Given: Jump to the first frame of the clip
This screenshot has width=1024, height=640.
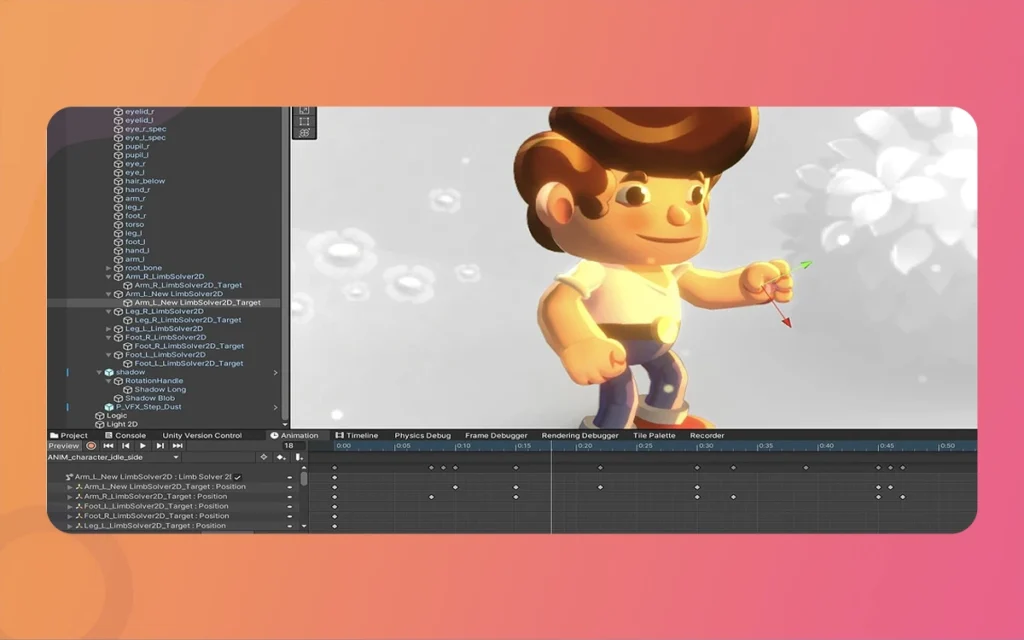Looking at the screenshot, I should (108, 445).
